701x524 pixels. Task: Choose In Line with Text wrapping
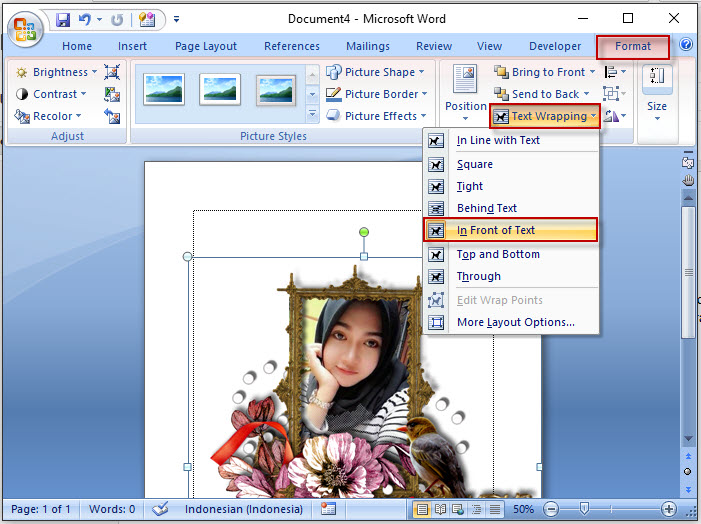511,140
